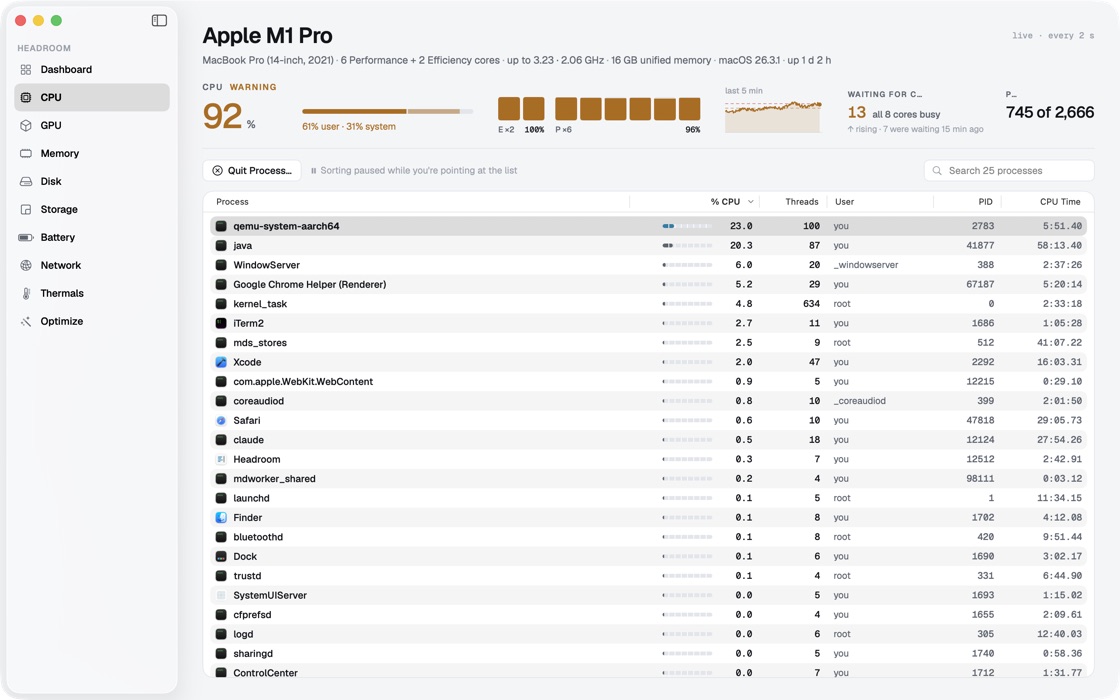Click the com.apple.WebKit.WebContent icon
This screenshot has height=700, width=1120.
pos(221,381)
